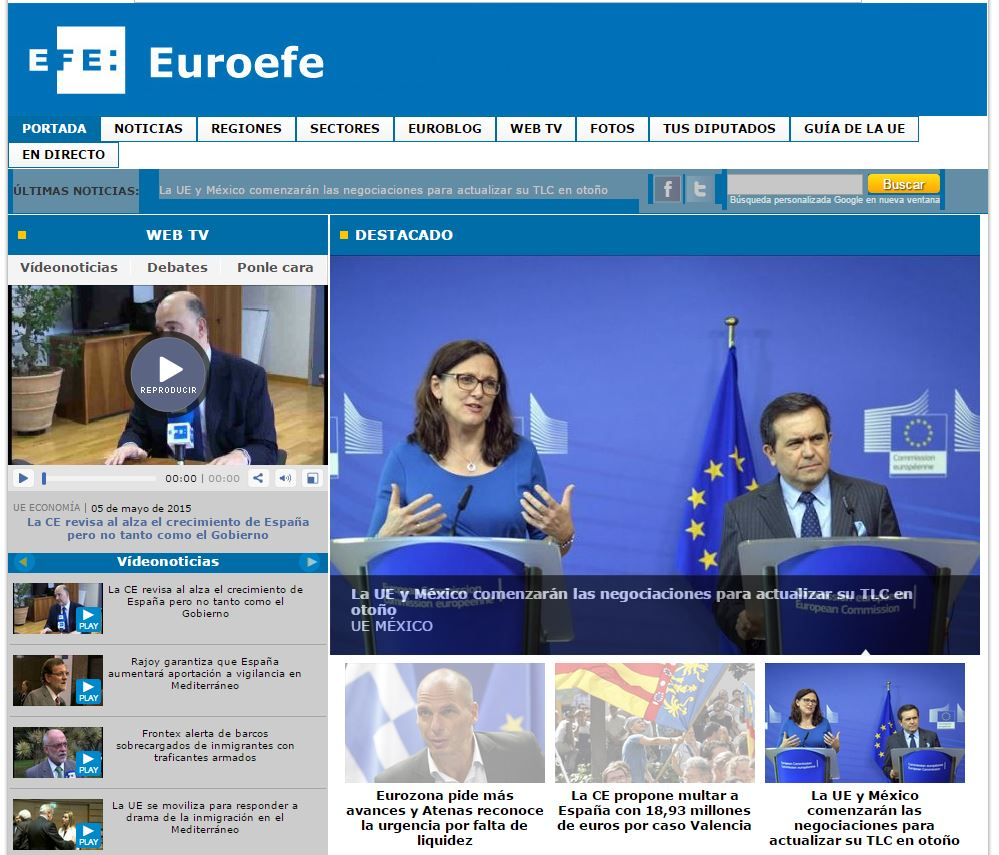This screenshot has height=855, width=999.
Task: Share the video using the share icon
Action: [x=258, y=478]
